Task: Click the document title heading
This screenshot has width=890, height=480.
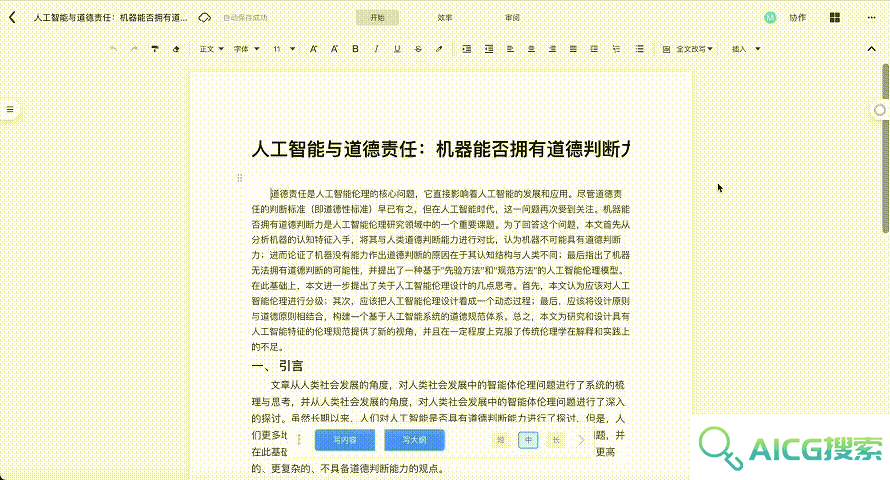Action: 440,149
